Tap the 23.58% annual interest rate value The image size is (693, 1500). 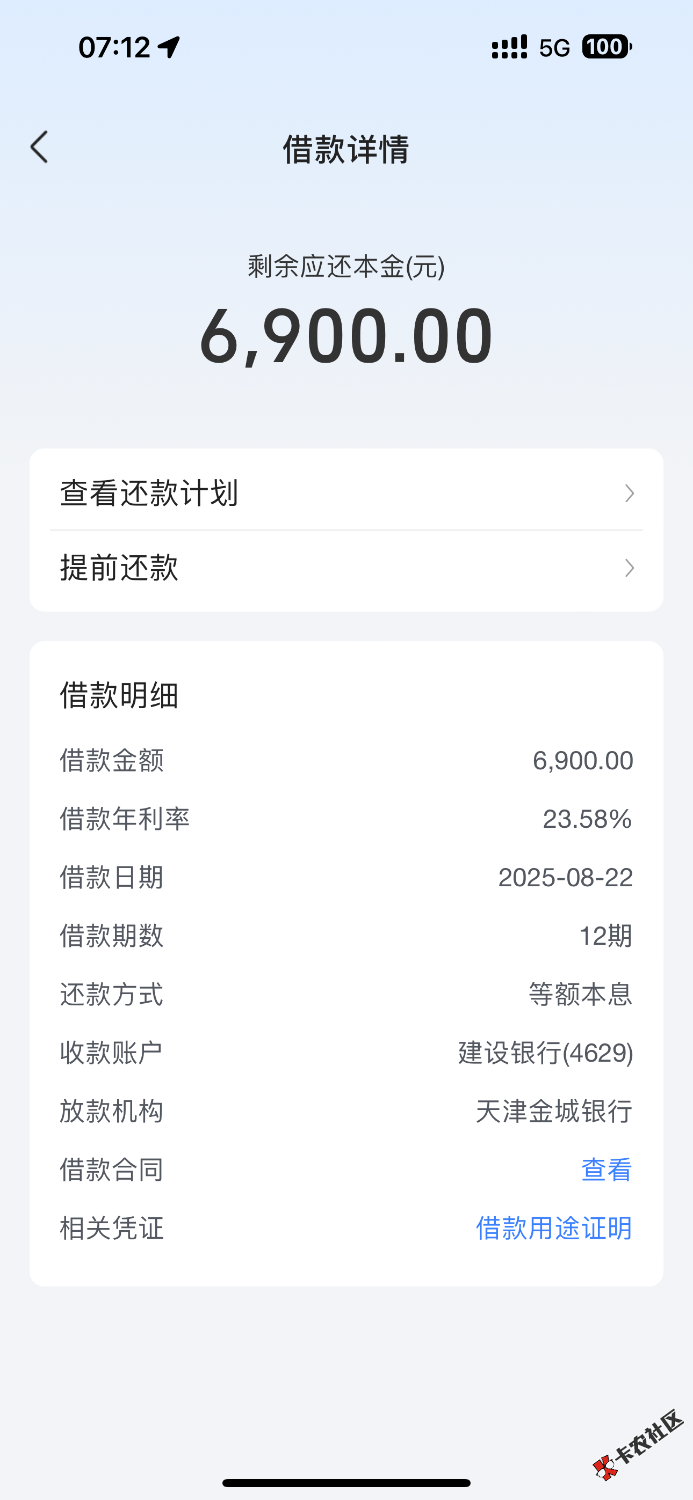587,819
